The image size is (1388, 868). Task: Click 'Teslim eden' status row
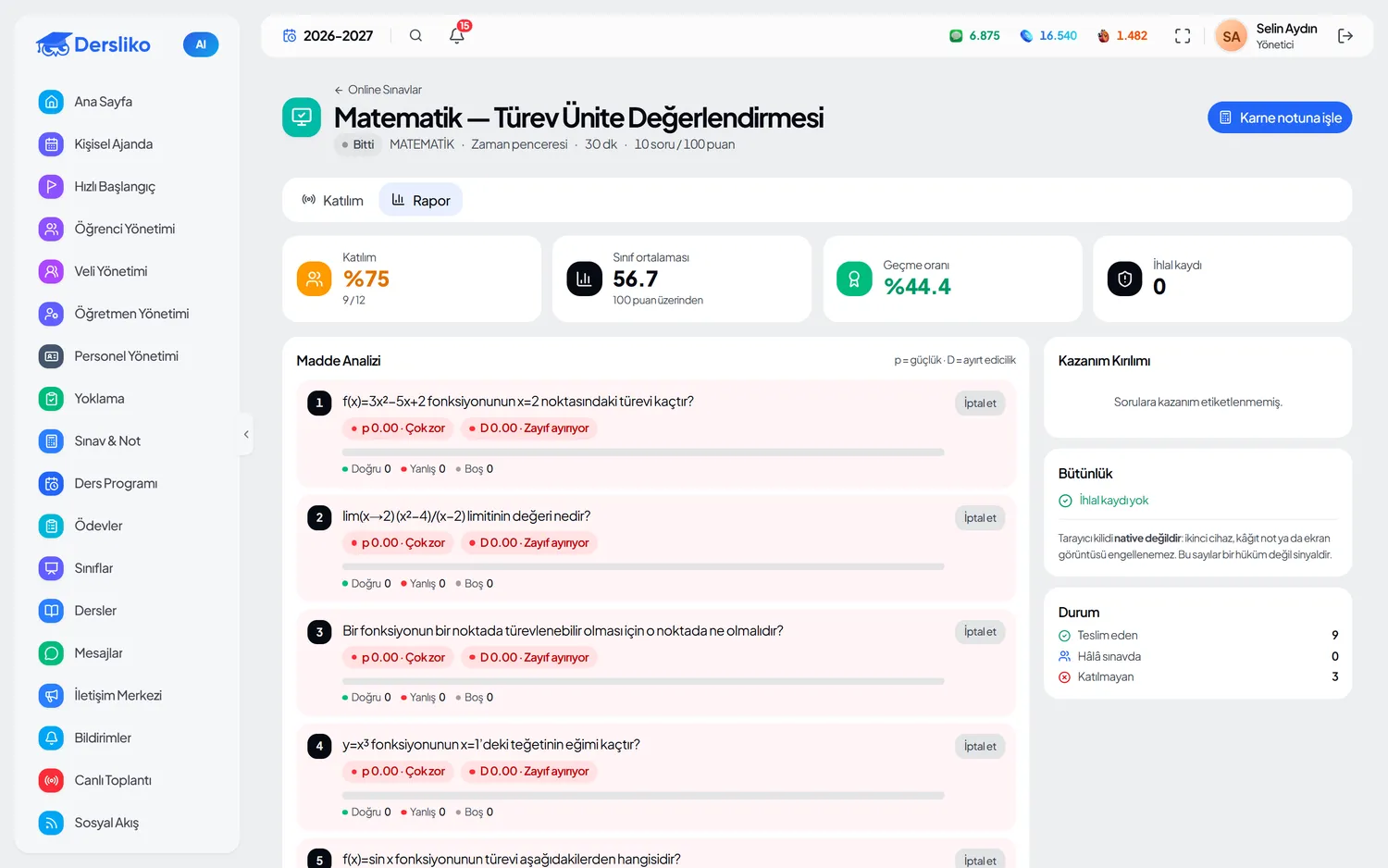1198,636
